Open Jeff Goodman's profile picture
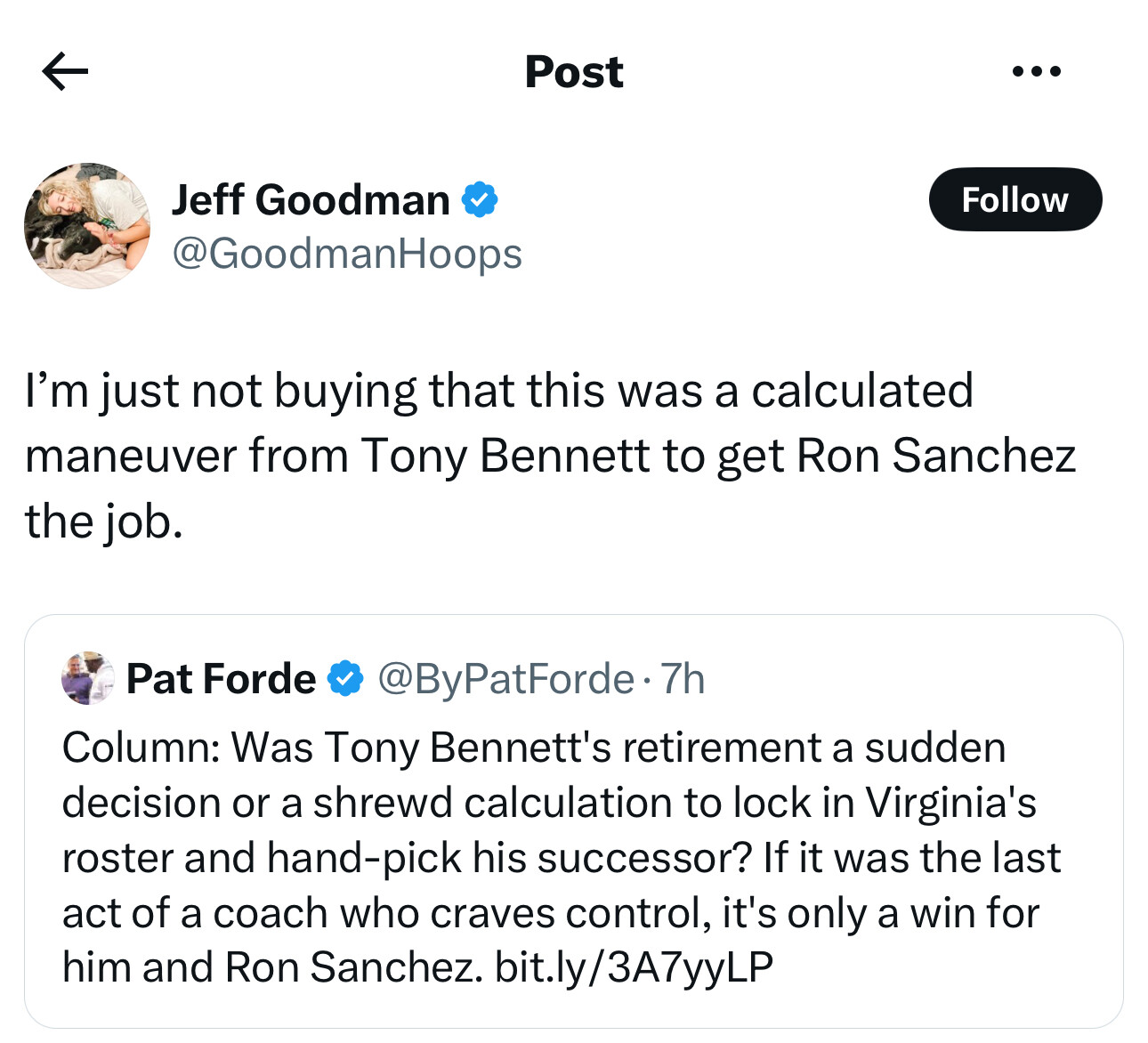Viewport: 1148px width, 1043px height. [87, 226]
